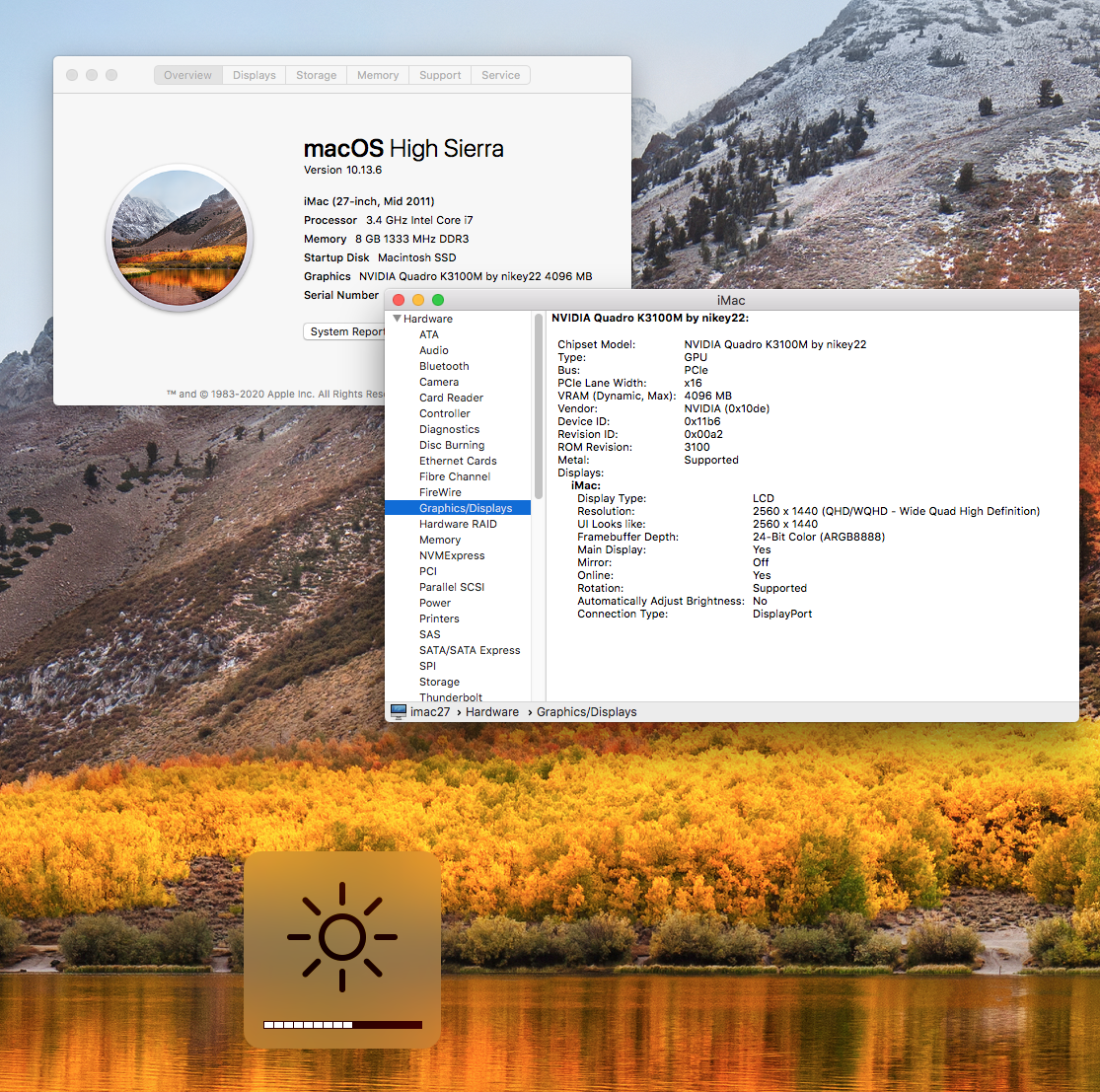Click the System Report button
This screenshot has height=1092, width=1100.
pyautogui.click(x=344, y=331)
